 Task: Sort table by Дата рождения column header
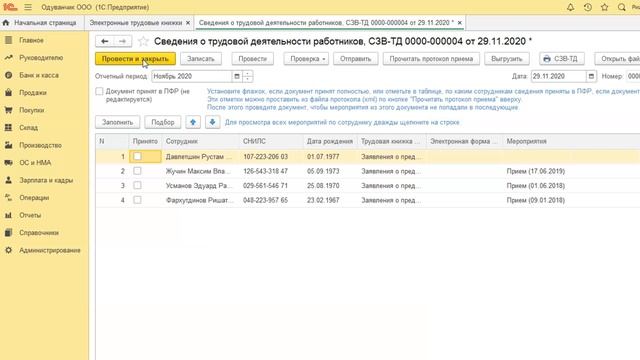coord(330,141)
